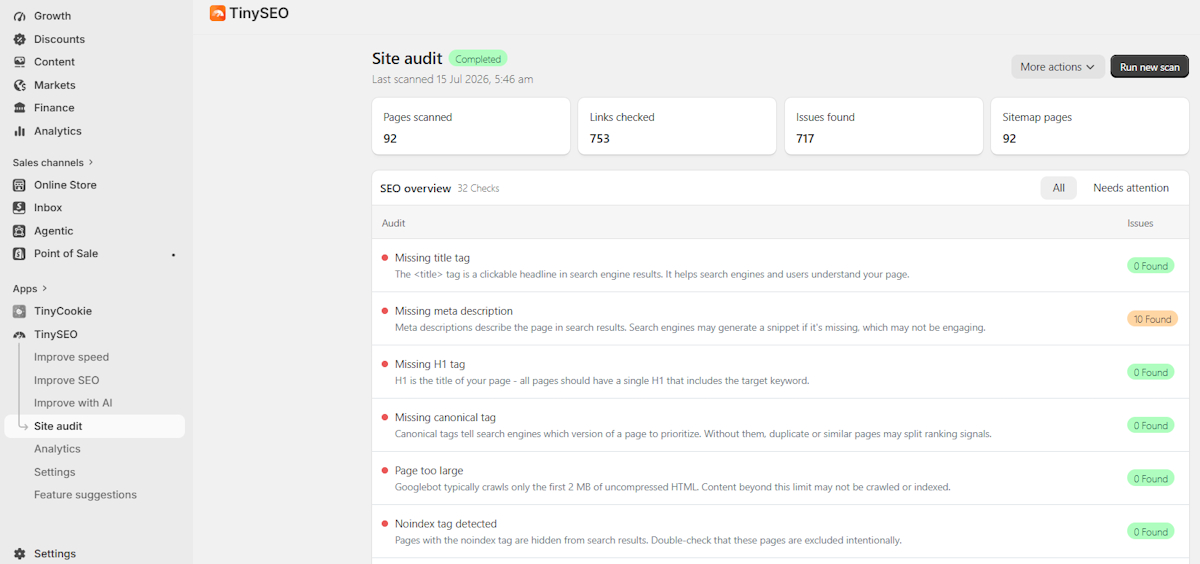Click 0 Found badge for Missing title tag
Image resolution: width=1200 pixels, height=564 pixels.
pyautogui.click(x=1152, y=266)
